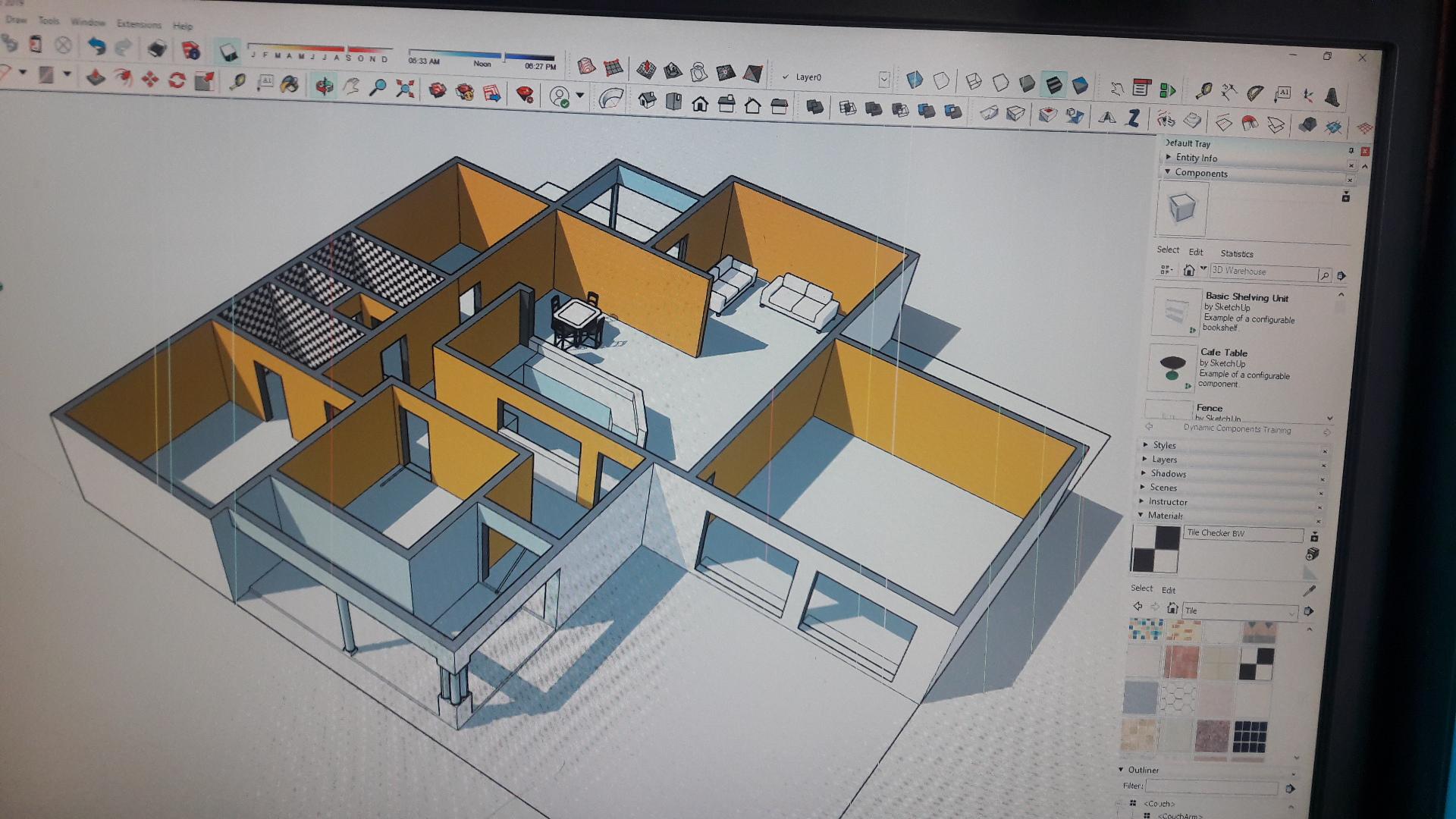Pick the black-and-white checker tile swatch
The image size is (1456, 819).
(x=1257, y=664)
